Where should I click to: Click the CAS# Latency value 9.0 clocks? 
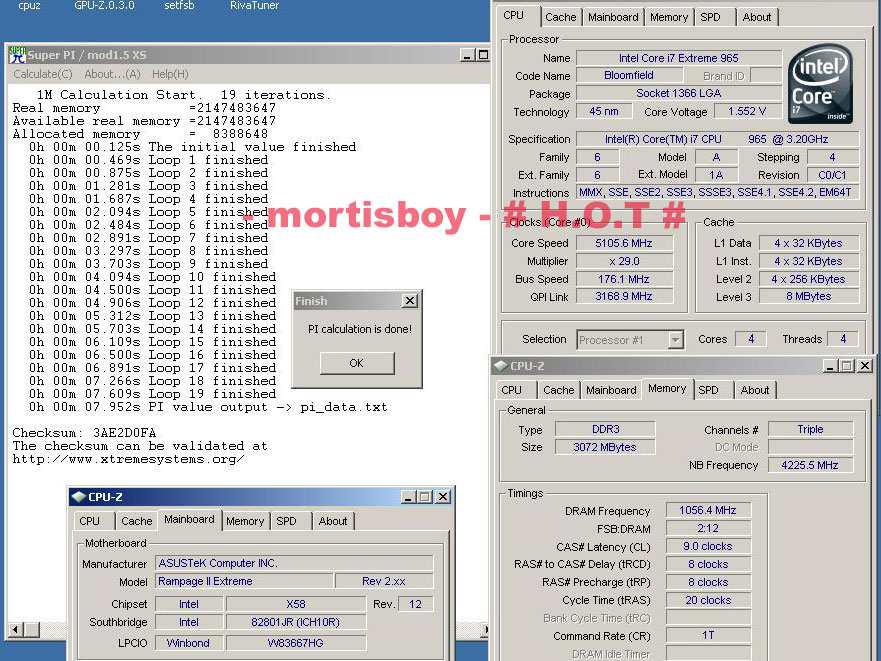click(708, 546)
